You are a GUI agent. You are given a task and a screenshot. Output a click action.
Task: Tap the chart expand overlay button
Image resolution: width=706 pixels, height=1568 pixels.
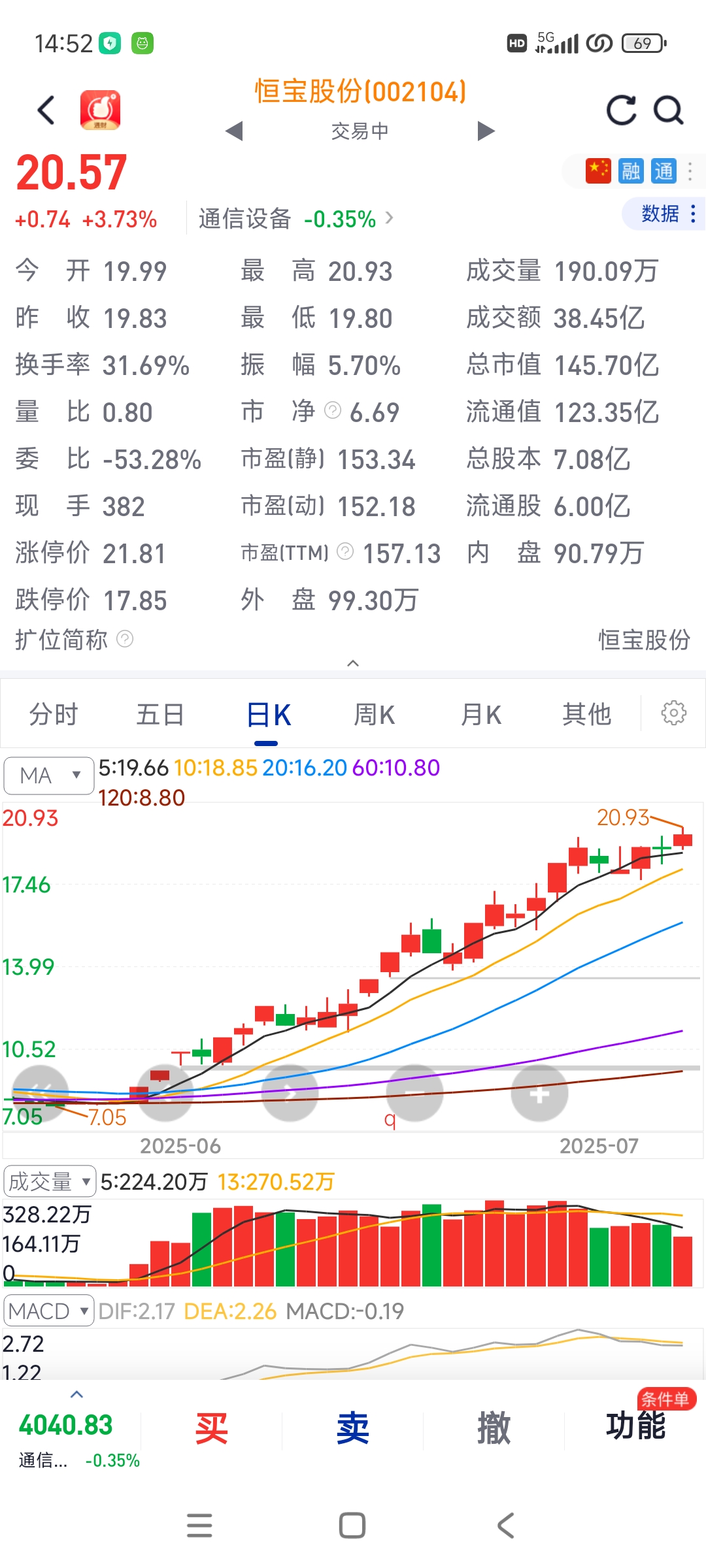pos(41,1093)
